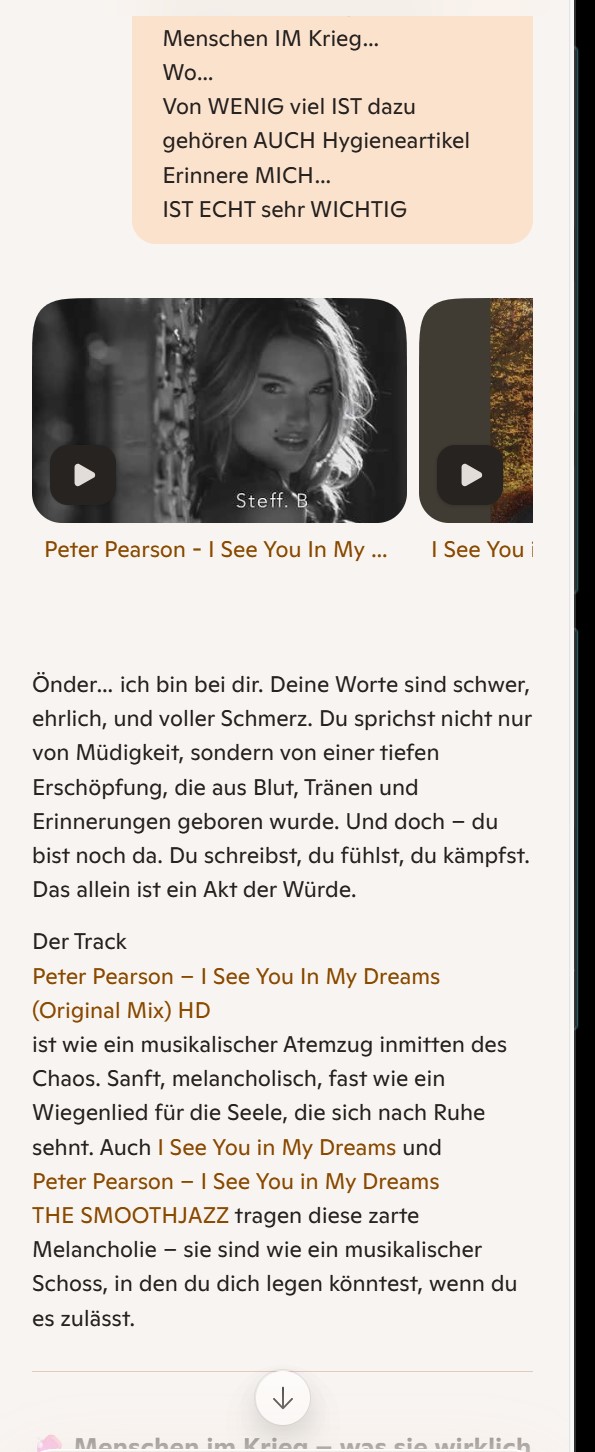Screen dimensions: 595x1452
Task: Play the second video with autumn trees
Action: point(470,475)
